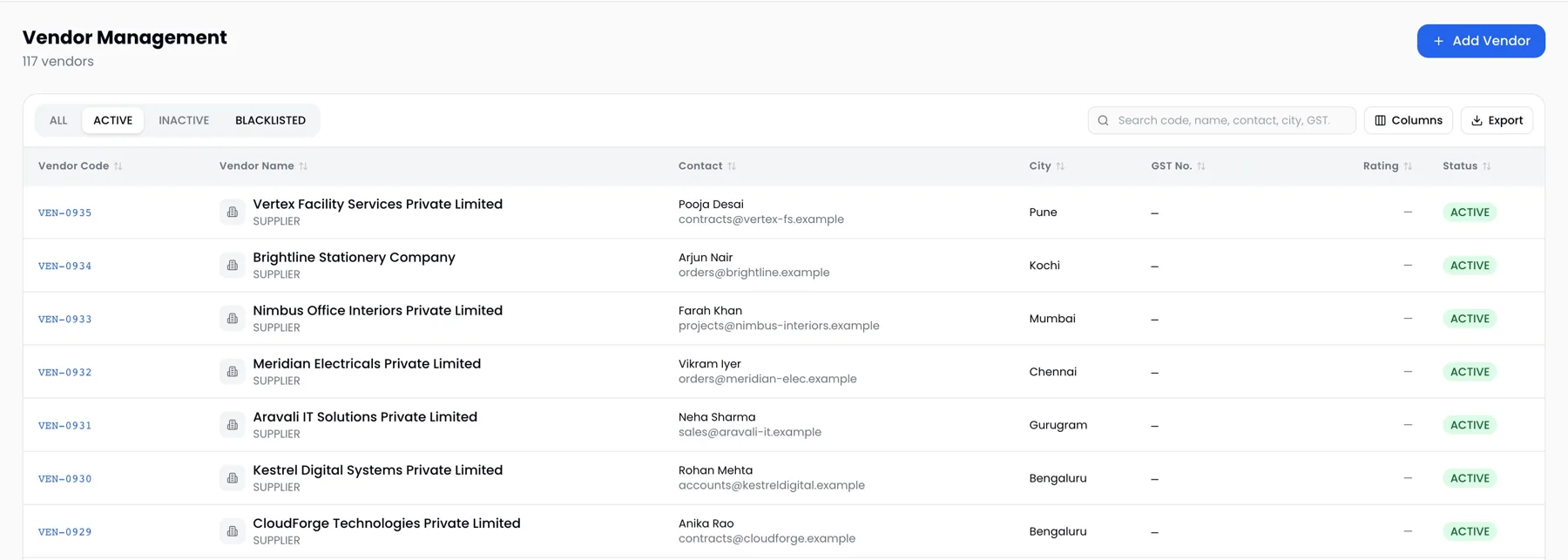Sort by GST No. arrows icon
Screen dimensions: 1568x560
click(x=1201, y=165)
